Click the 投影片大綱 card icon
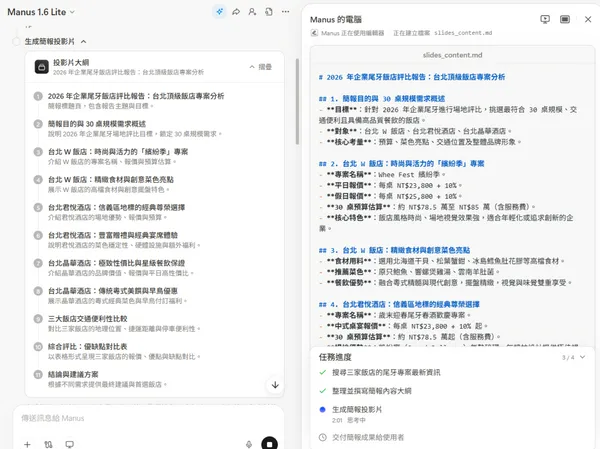 point(42,67)
